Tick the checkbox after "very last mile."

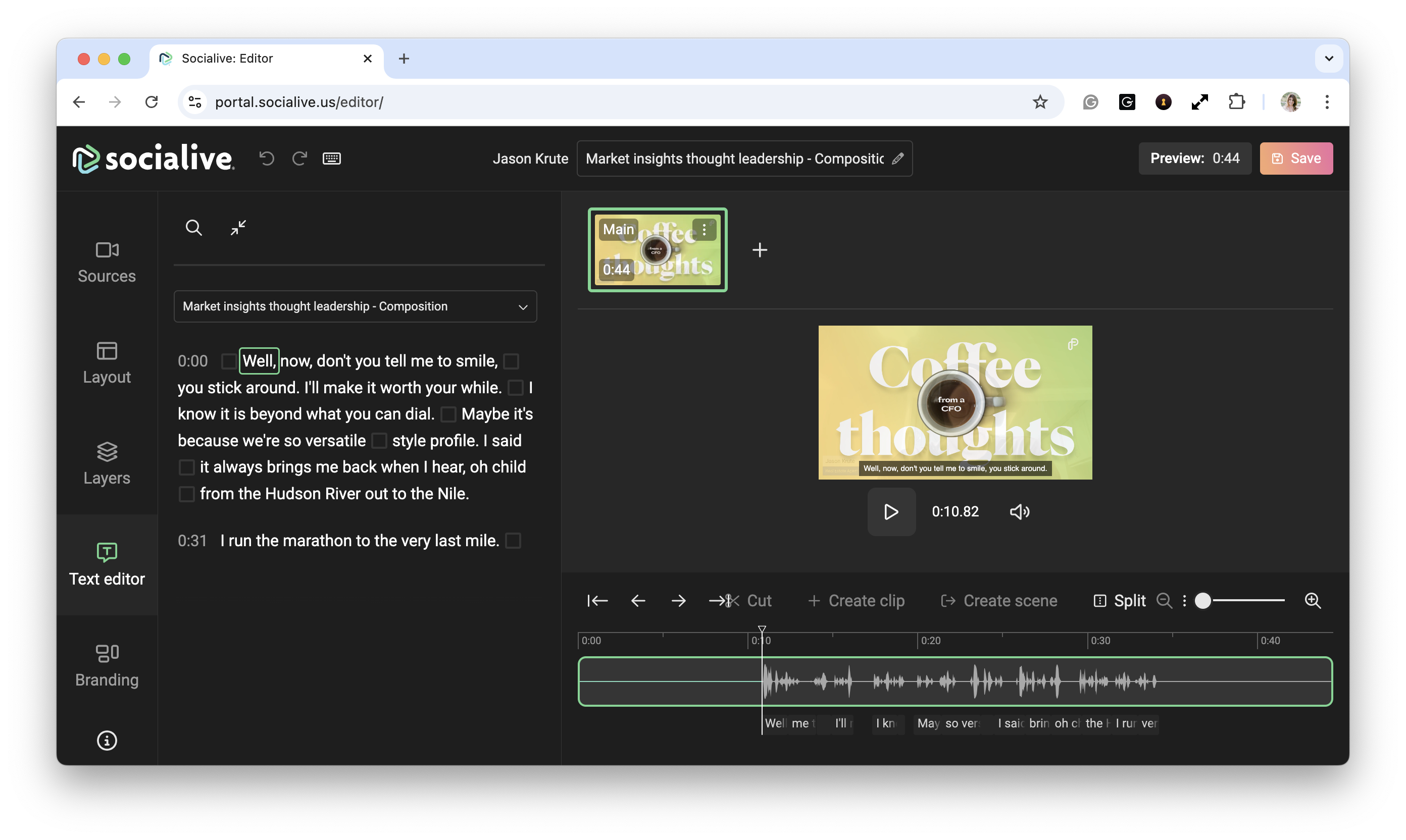click(x=513, y=541)
